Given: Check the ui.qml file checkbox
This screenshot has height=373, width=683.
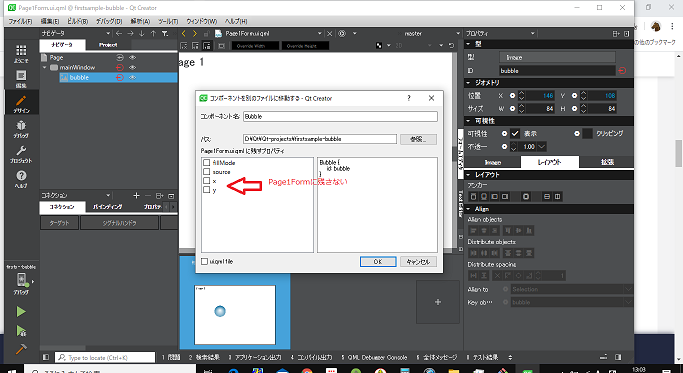Looking at the screenshot, I should pyautogui.click(x=204, y=261).
